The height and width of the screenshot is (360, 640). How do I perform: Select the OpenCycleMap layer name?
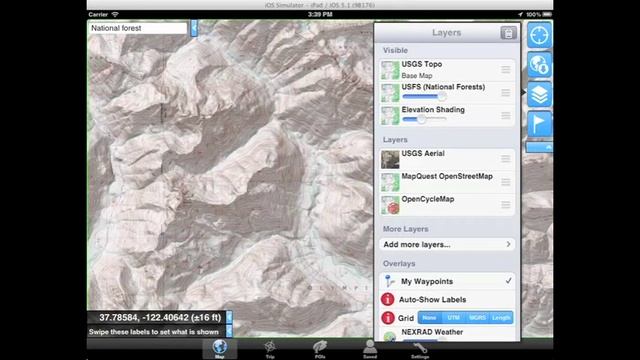[x=428, y=199]
